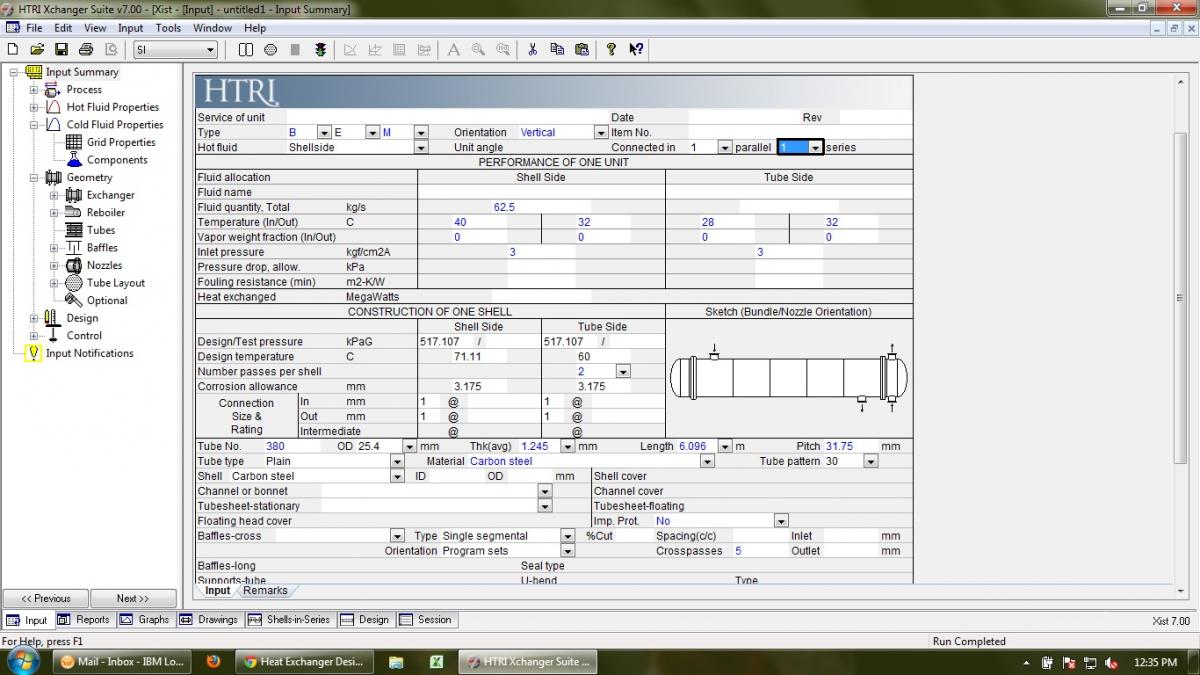Open the Tube type Plain dropdown
Image resolution: width=1200 pixels, height=675 pixels.
pyautogui.click(x=397, y=461)
